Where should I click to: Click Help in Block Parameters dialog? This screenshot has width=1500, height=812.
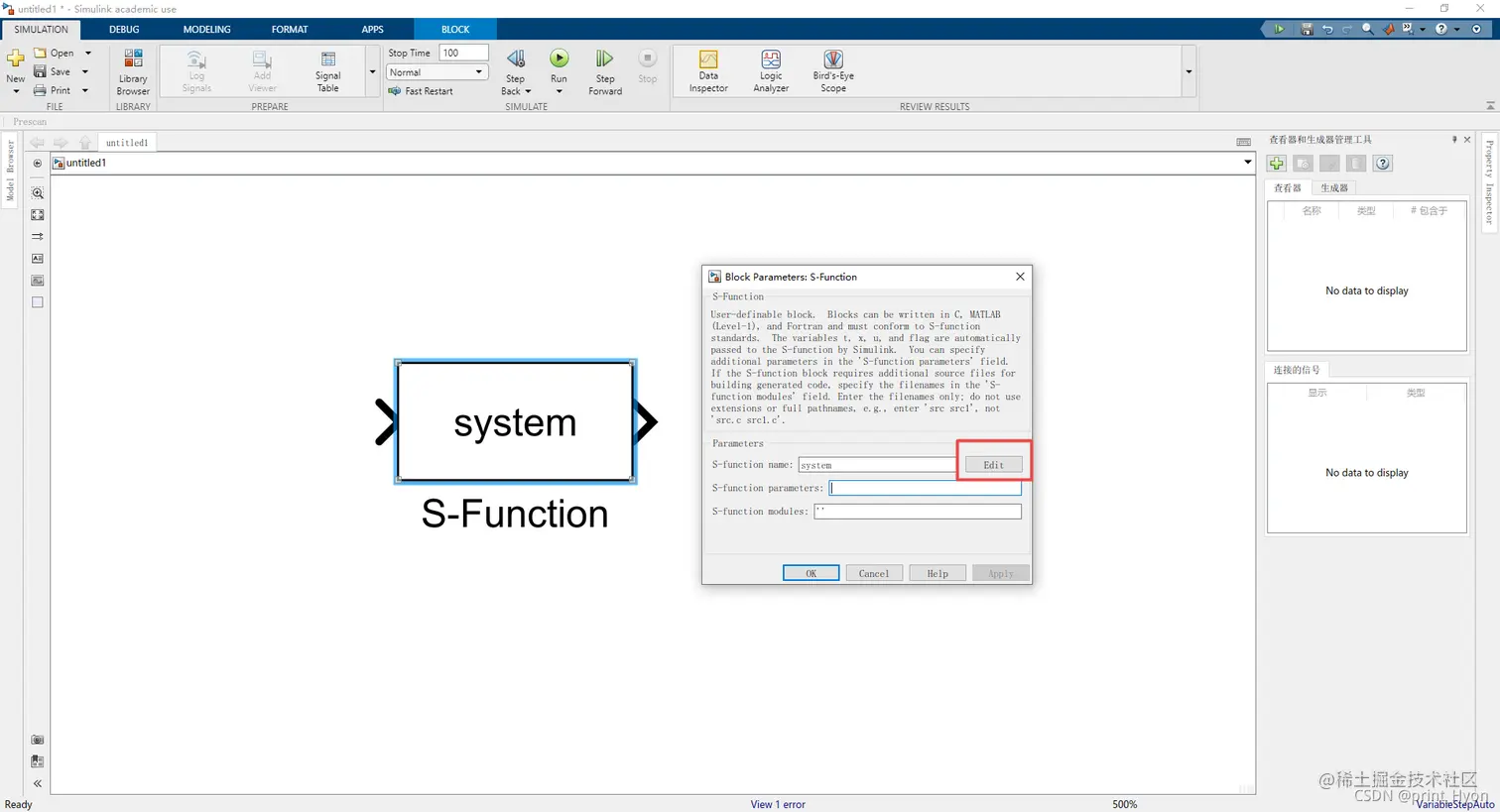pyautogui.click(x=937, y=573)
